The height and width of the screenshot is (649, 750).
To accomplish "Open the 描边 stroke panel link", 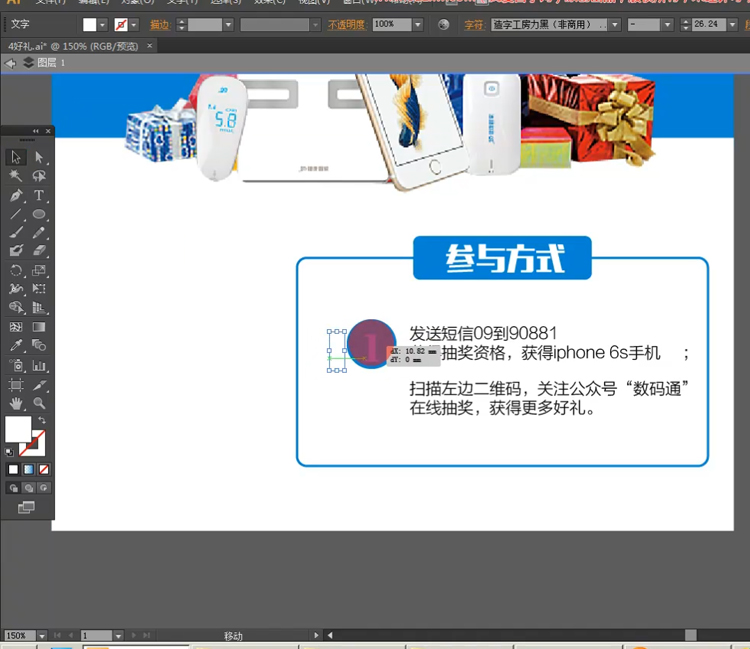I will coord(160,24).
